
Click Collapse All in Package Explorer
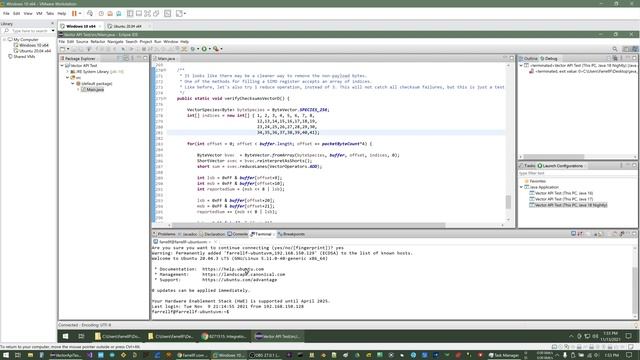pos(119,59)
